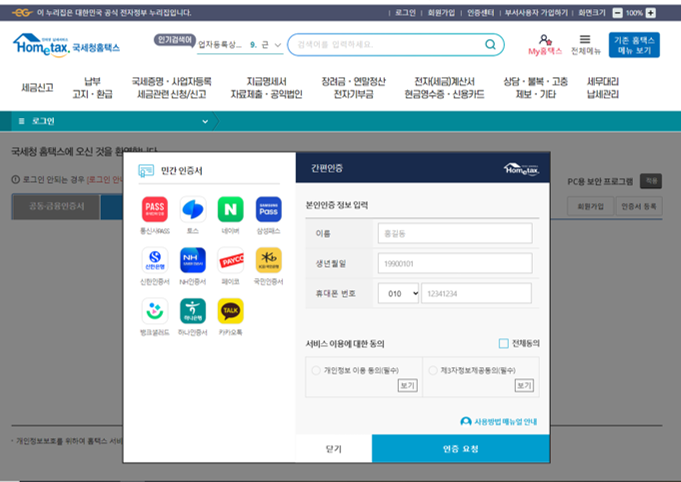Click the 사용방법 메뉴얼 안내 help link
This screenshot has height=482, width=681.
coord(499,422)
